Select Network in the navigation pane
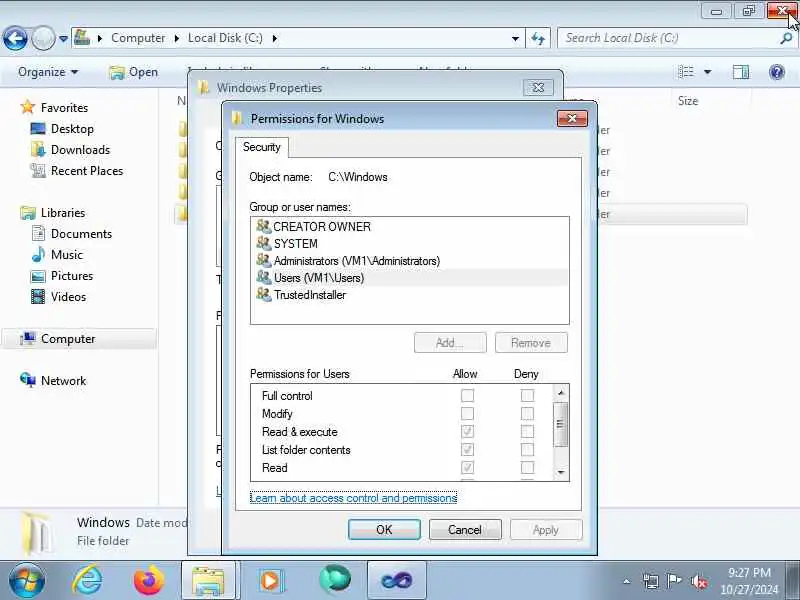The image size is (800, 600). pyautogui.click(x=53, y=381)
